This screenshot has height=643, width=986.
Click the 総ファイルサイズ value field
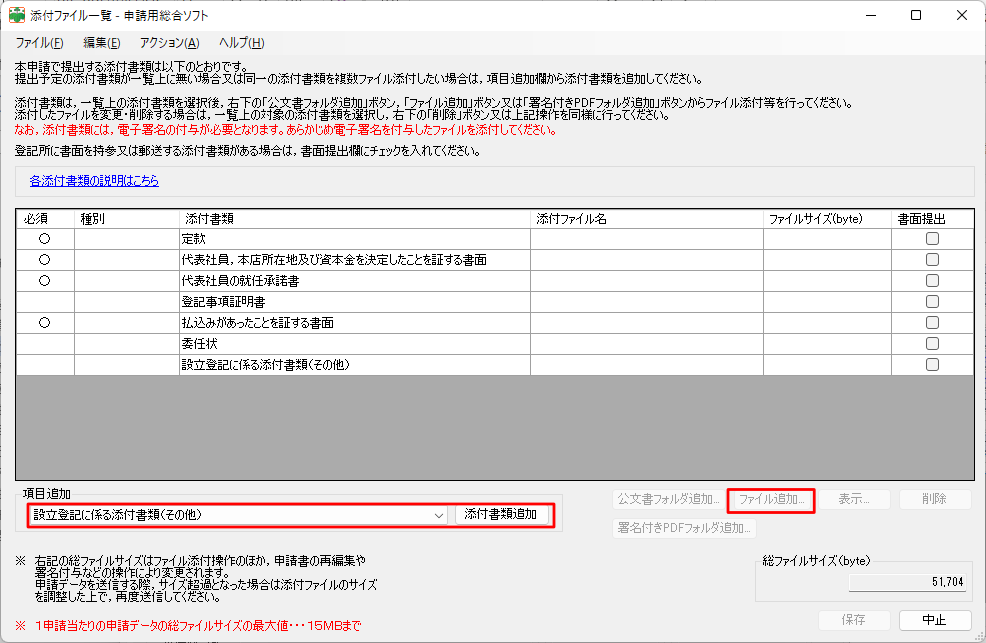pyautogui.click(x=907, y=581)
